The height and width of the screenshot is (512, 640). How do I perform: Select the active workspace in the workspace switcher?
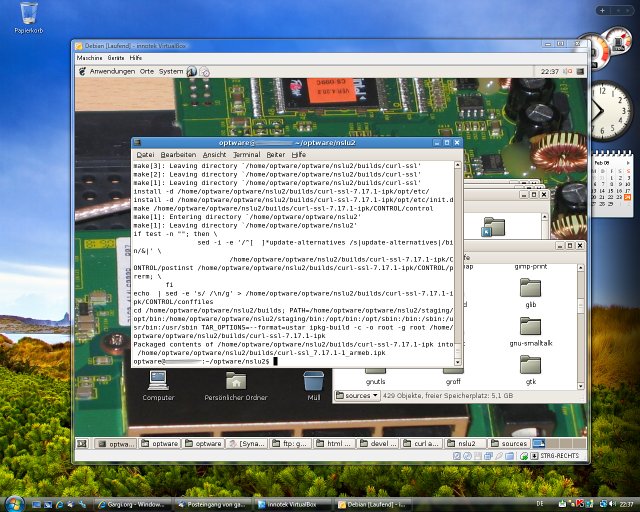[539, 443]
